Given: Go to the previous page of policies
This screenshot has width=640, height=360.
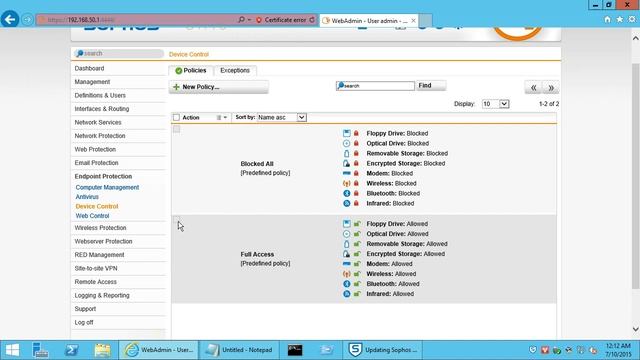Looking at the screenshot, I should [x=533, y=87].
